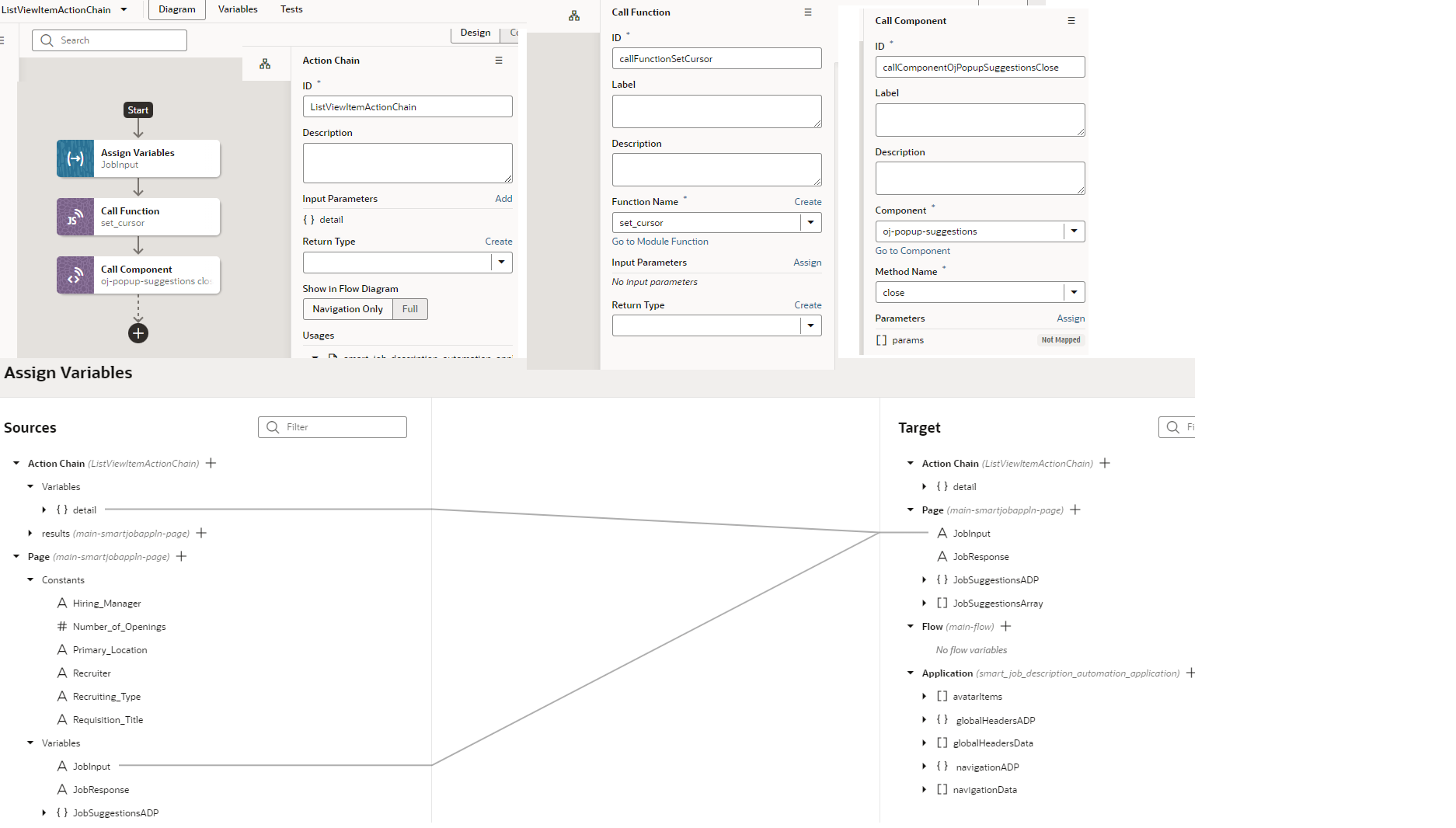The height and width of the screenshot is (828, 1456).
Task: Select the Assign Variables node icon
Action: point(75,158)
